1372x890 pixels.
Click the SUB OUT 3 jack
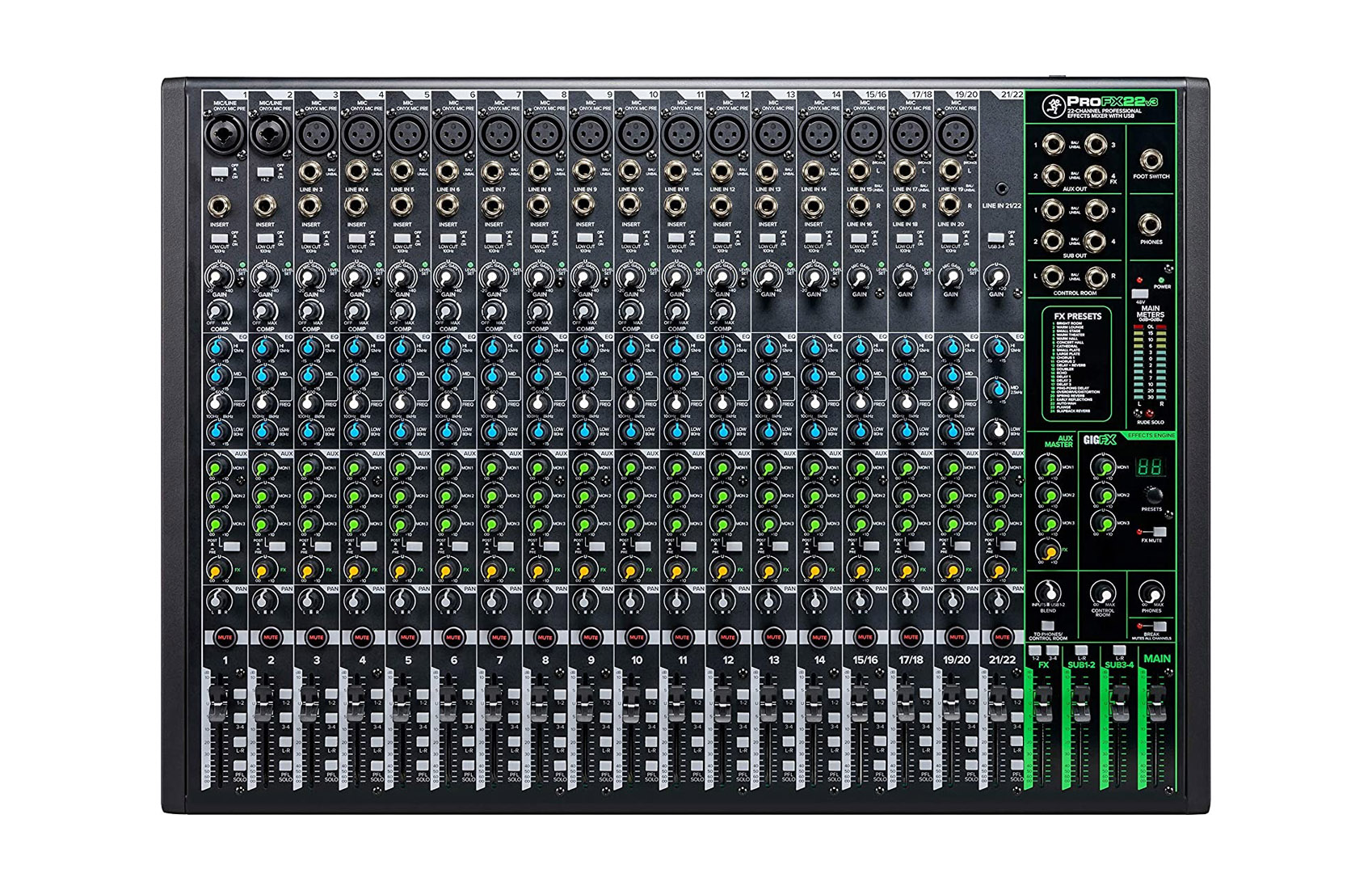(1096, 210)
